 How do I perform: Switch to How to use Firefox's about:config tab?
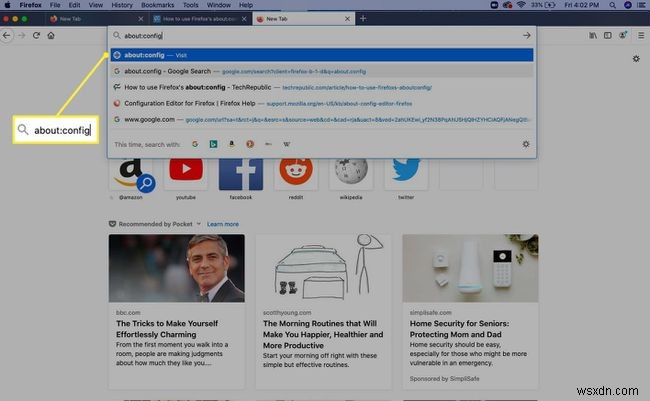click(199, 19)
